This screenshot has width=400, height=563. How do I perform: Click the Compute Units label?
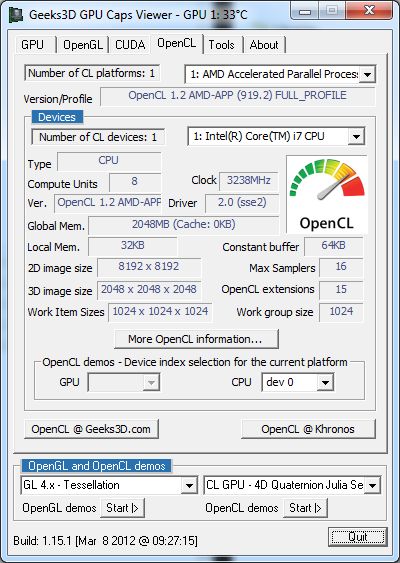(x=62, y=184)
